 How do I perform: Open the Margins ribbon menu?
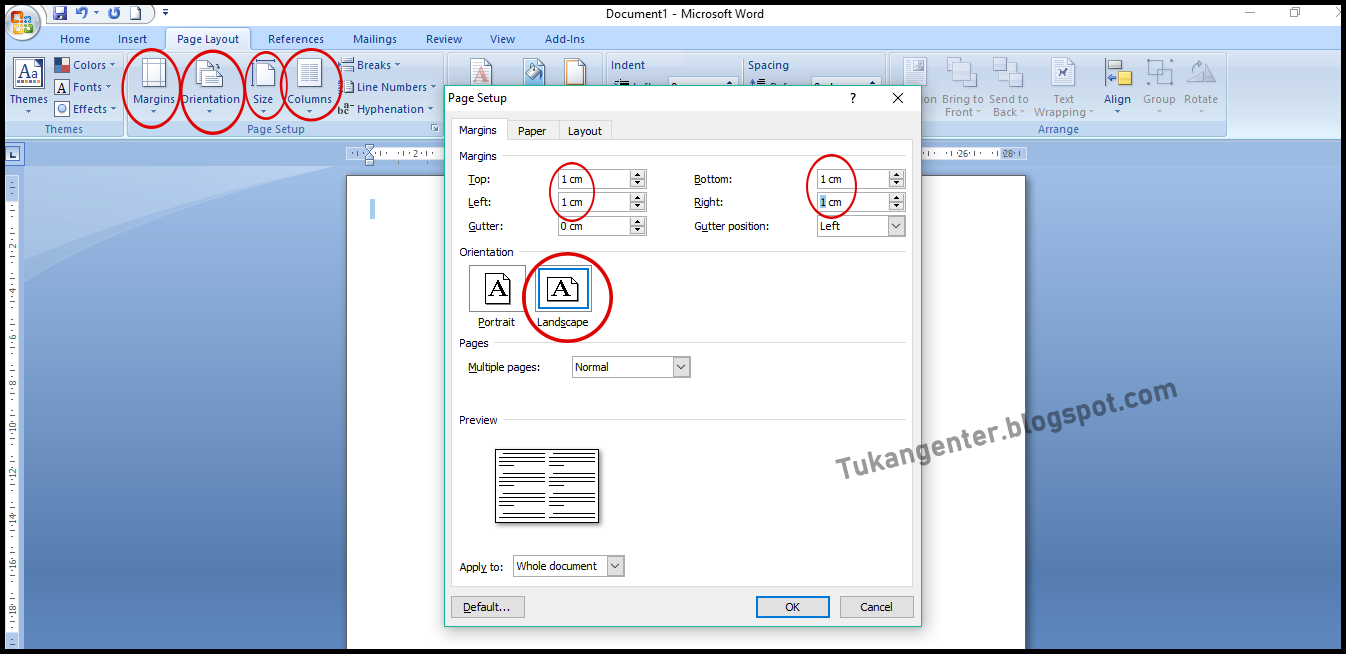click(153, 87)
